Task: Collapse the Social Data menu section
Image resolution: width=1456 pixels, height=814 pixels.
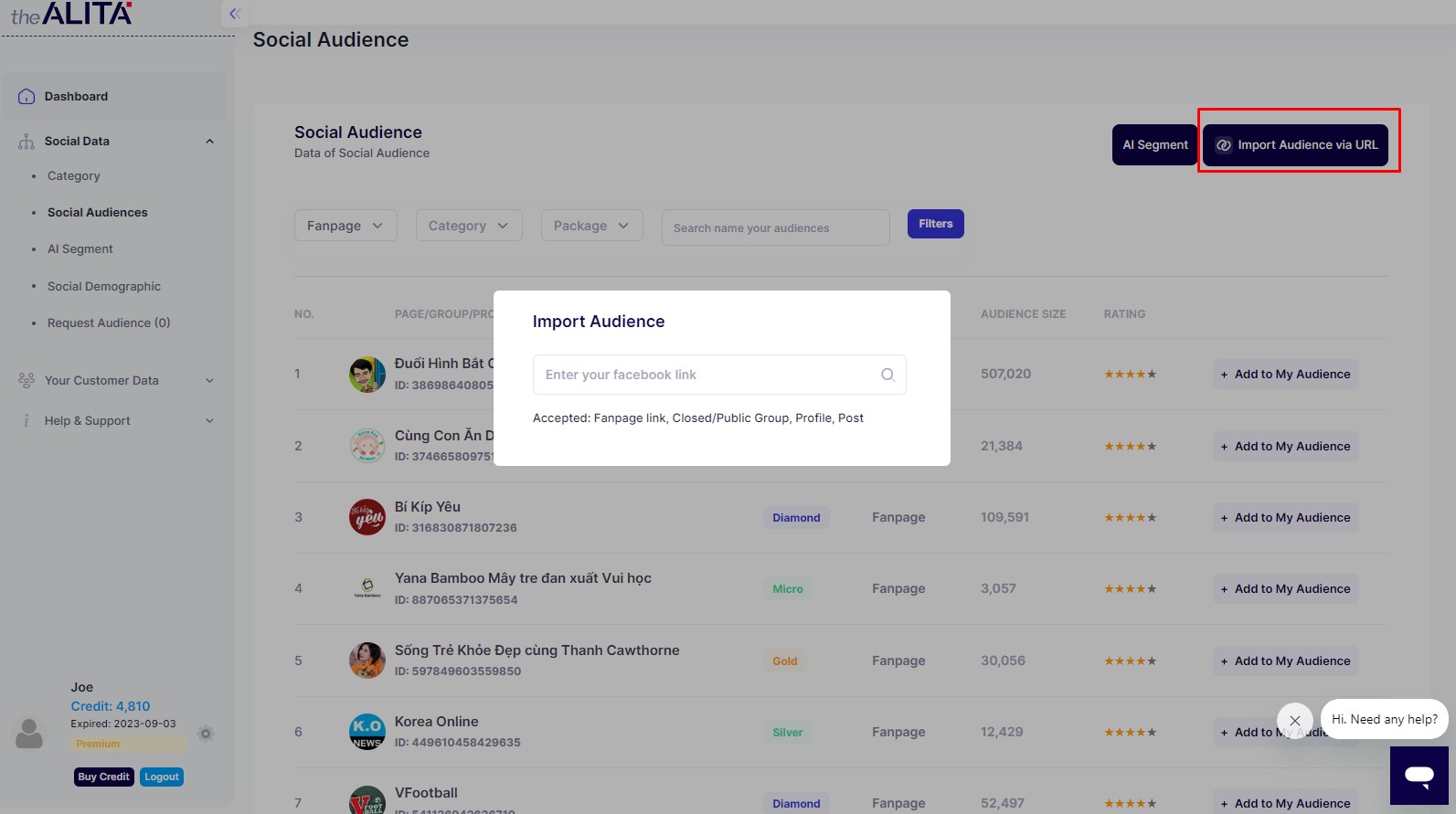Action: point(209,142)
